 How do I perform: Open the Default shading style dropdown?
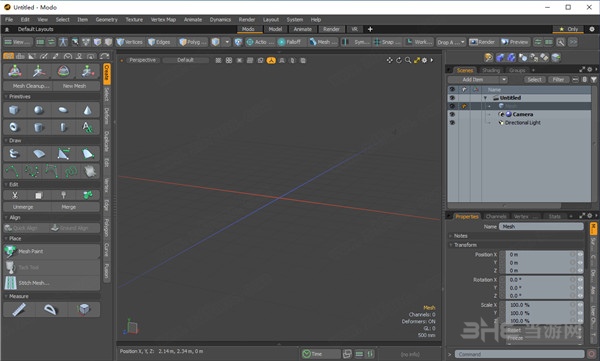[186, 60]
